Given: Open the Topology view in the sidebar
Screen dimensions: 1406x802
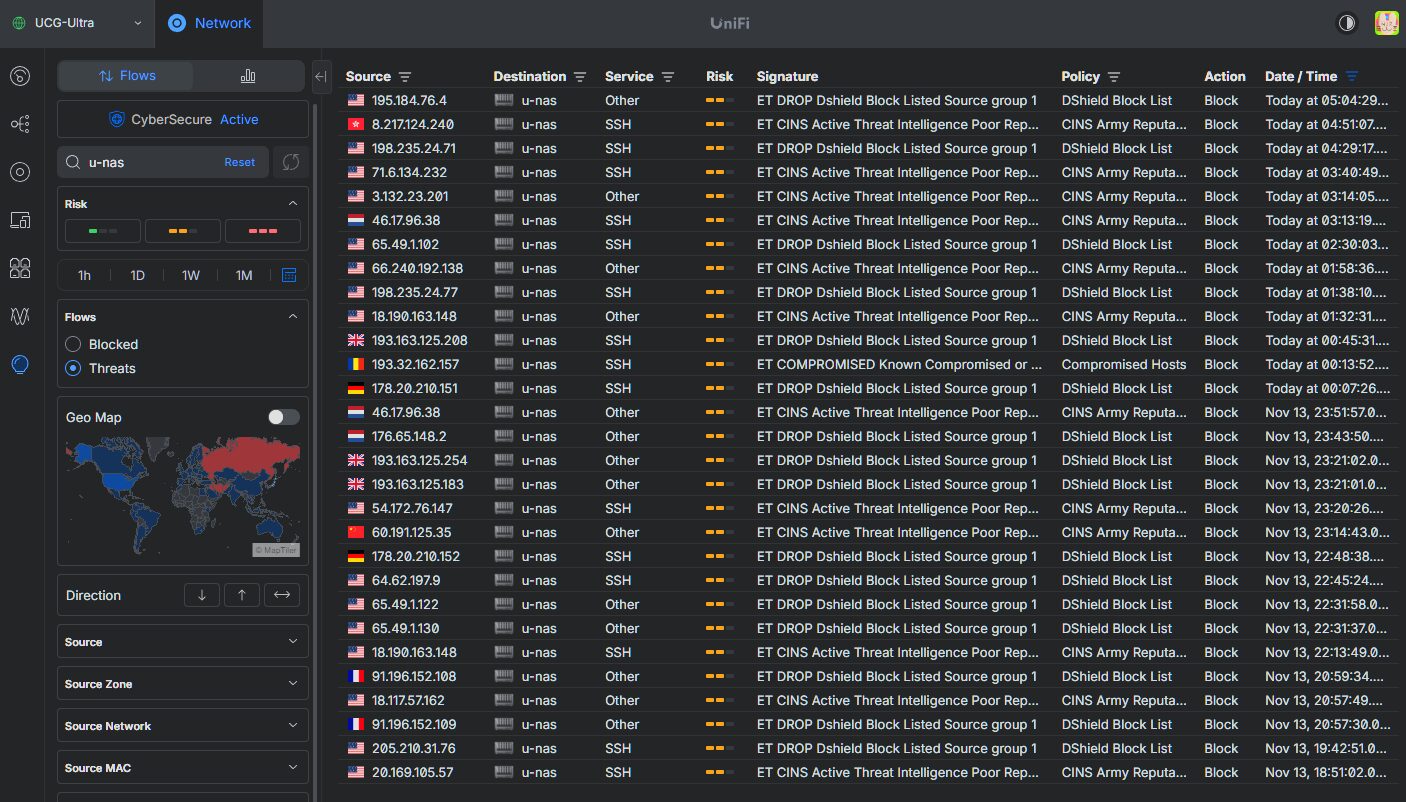Looking at the screenshot, I should pyautogui.click(x=20, y=124).
